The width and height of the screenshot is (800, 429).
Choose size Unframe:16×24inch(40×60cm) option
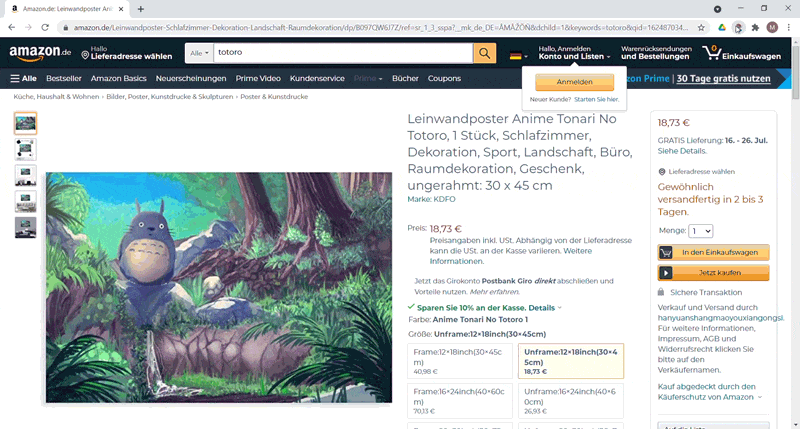pyautogui.click(x=571, y=401)
